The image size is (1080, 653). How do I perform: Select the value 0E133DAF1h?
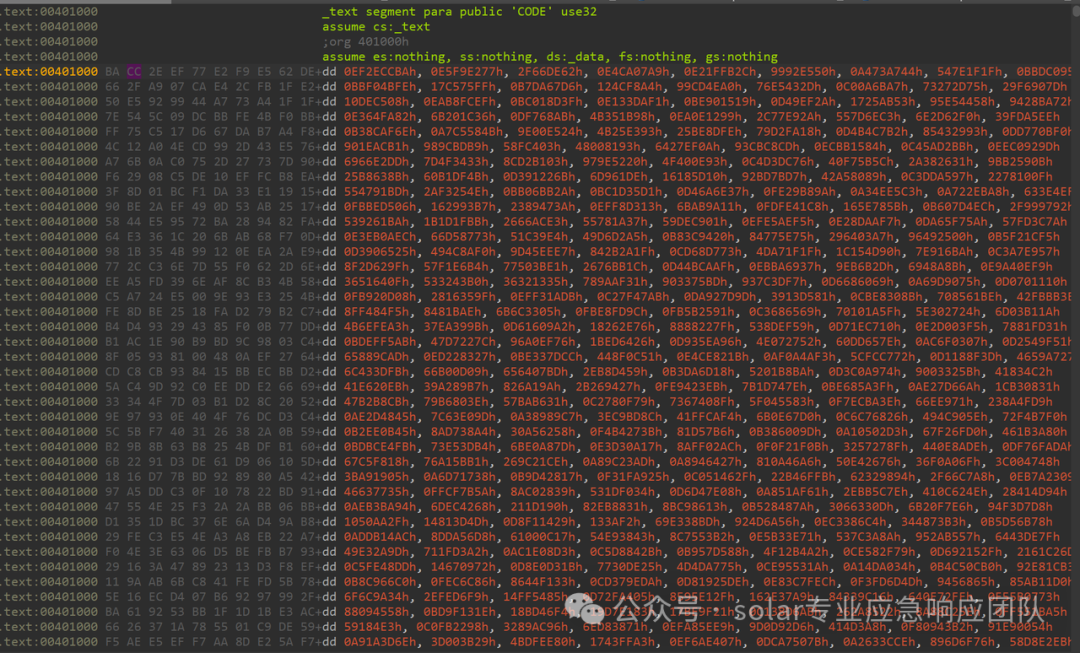633,102
